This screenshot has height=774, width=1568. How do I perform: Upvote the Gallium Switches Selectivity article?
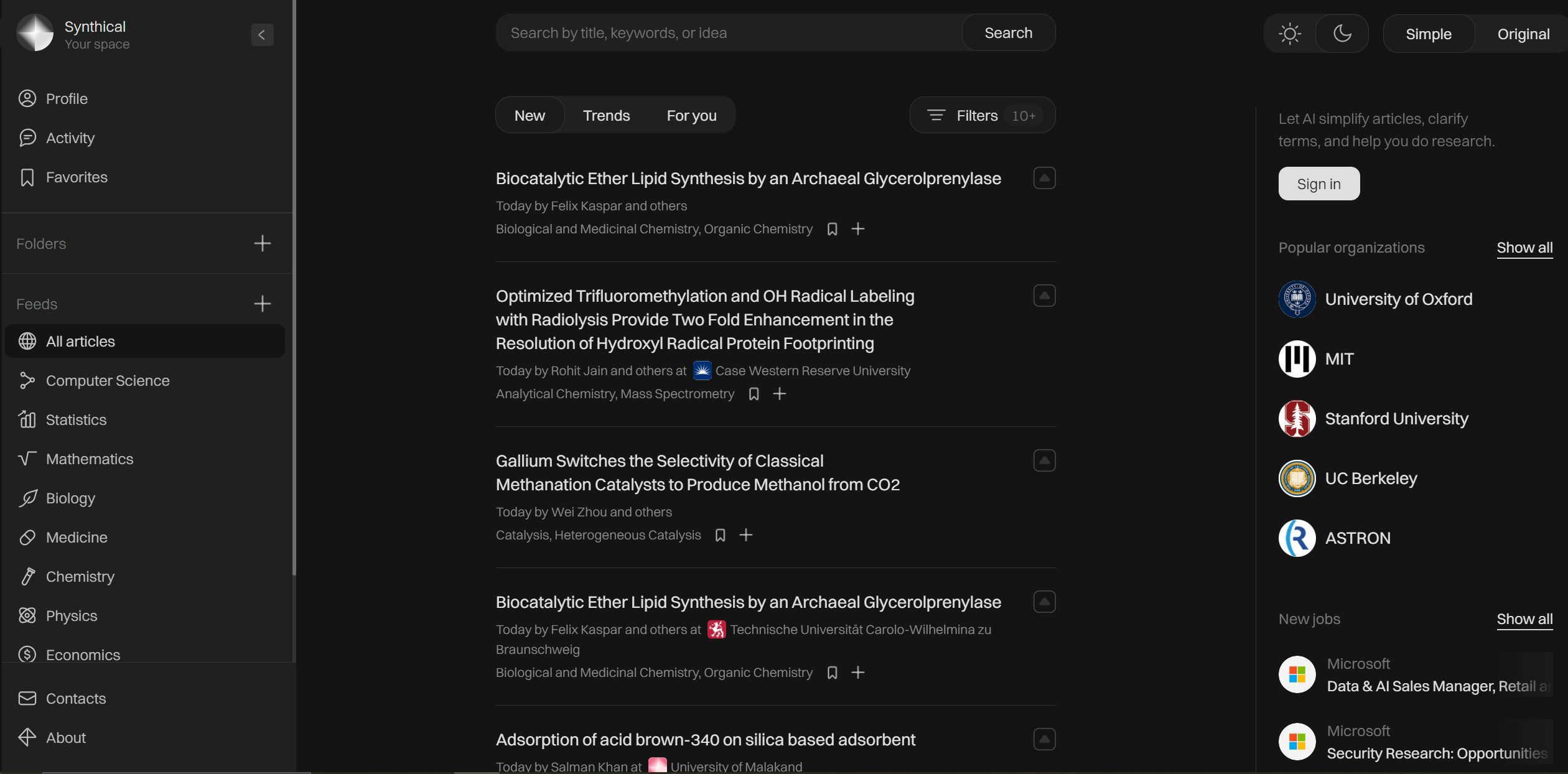click(x=1044, y=460)
